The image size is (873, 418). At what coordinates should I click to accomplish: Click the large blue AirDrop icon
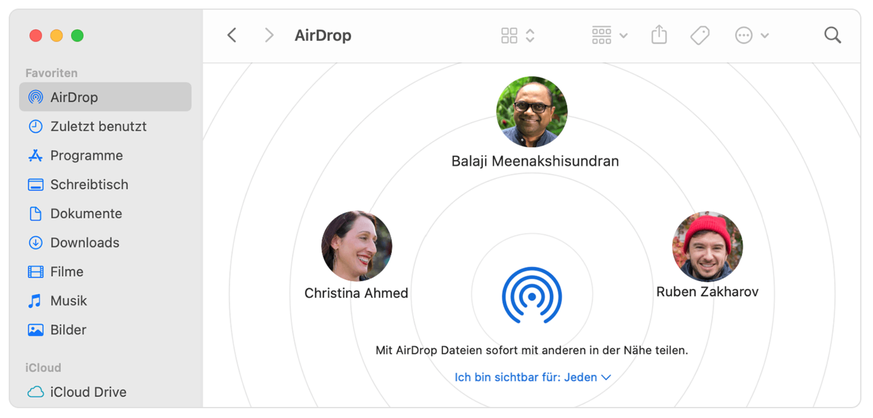(532, 296)
